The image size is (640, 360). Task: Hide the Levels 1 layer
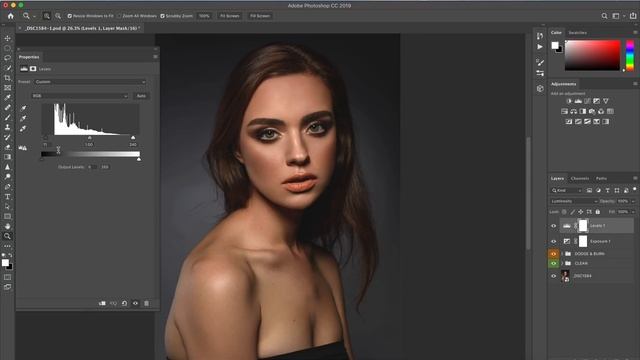(x=553, y=226)
